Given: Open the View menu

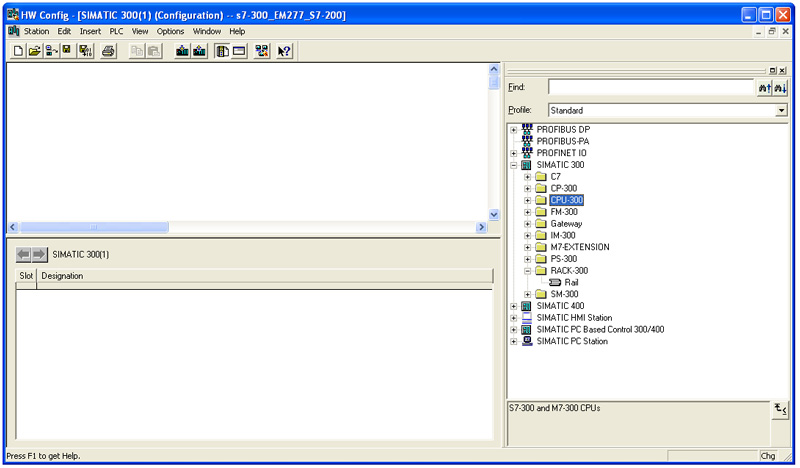Looking at the screenshot, I should (x=140, y=31).
